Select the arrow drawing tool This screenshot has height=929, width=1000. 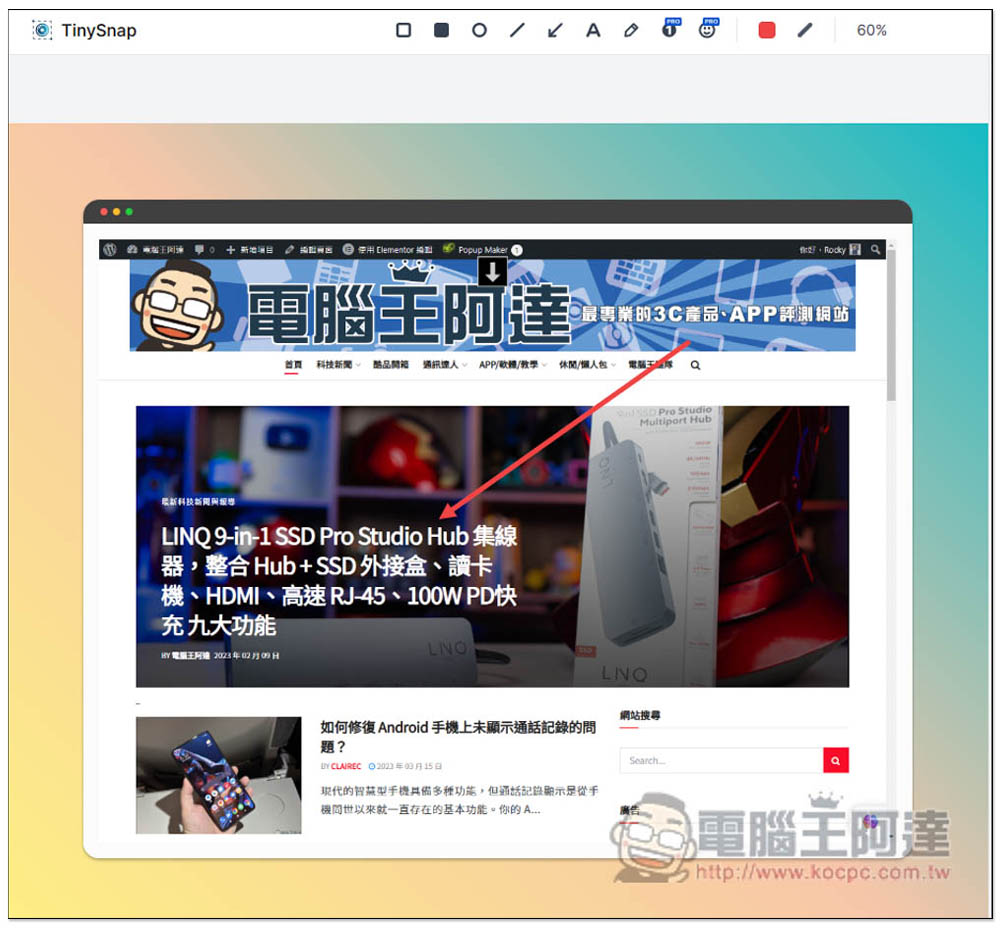pos(555,30)
